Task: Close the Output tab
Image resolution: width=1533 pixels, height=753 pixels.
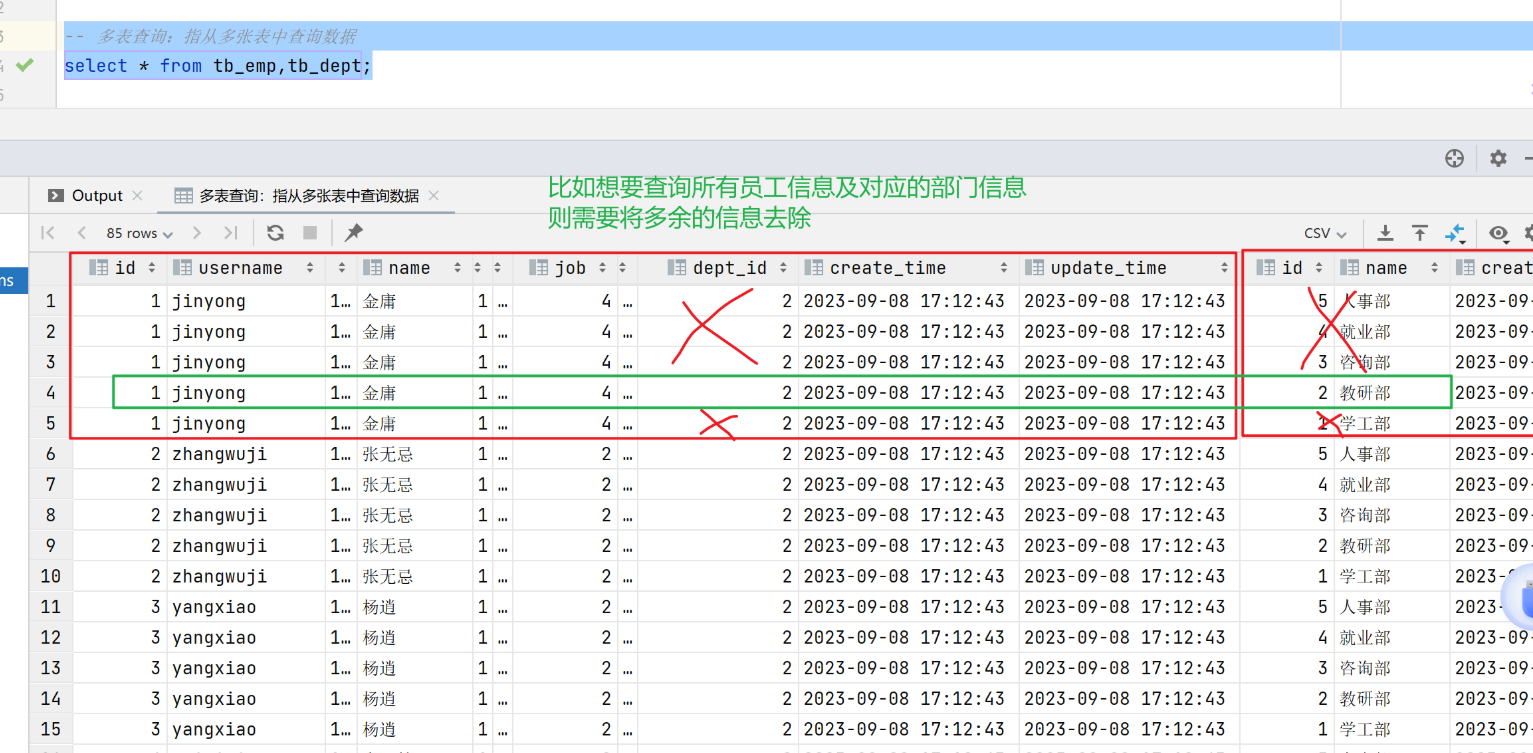Action: (x=138, y=196)
